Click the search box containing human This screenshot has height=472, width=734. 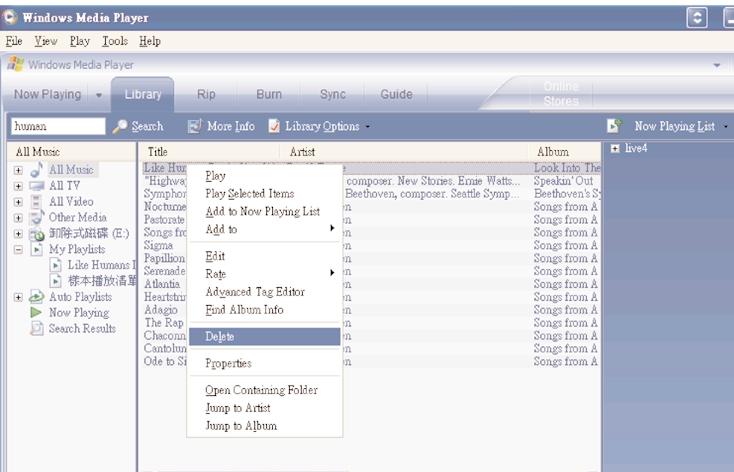[x=58, y=126]
